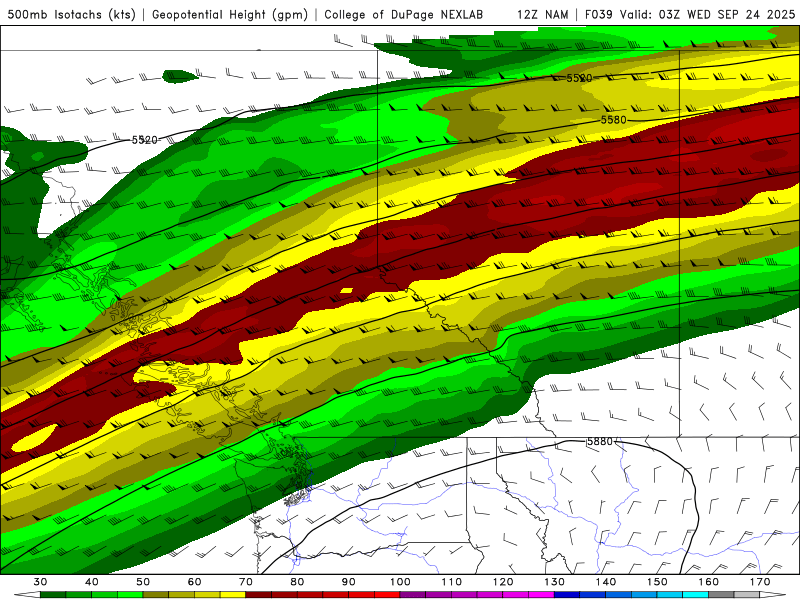Click the dark blue 130-135 kt legend swatch

[567, 595]
